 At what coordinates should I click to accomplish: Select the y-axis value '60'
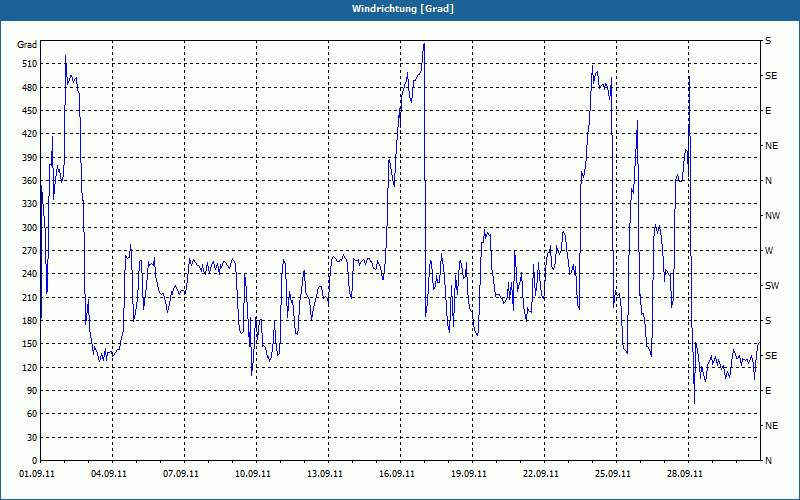pos(32,414)
